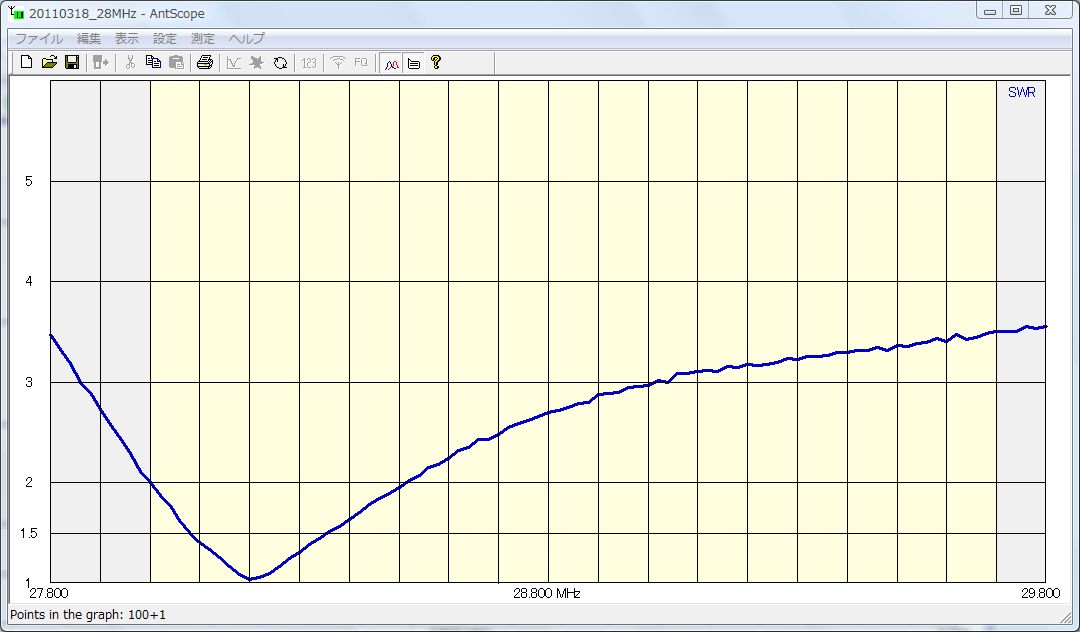Click the export/transfer data toolbar icon
This screenshot has width=1080, height=632.
(x=101, y=63)
